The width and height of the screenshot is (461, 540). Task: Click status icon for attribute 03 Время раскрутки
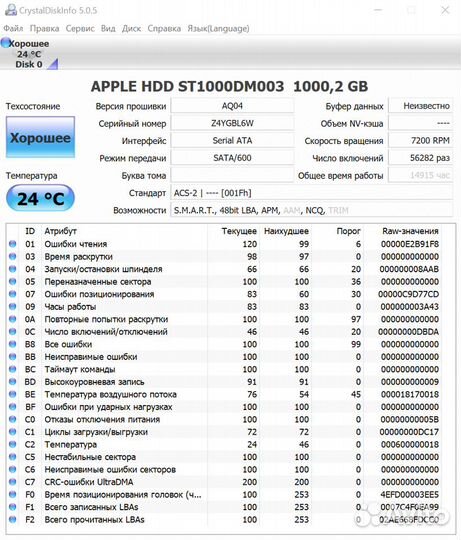pos(13,257)
